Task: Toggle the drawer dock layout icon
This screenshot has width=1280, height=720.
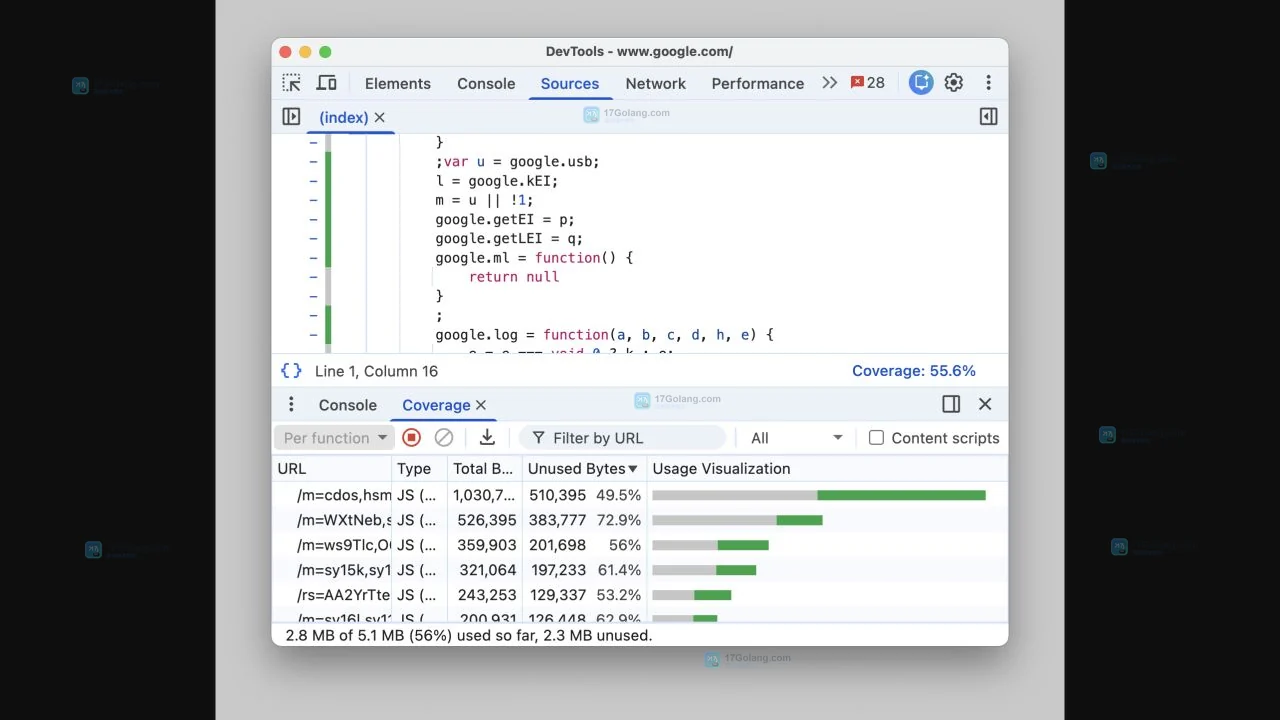Action: pos(951,404)
